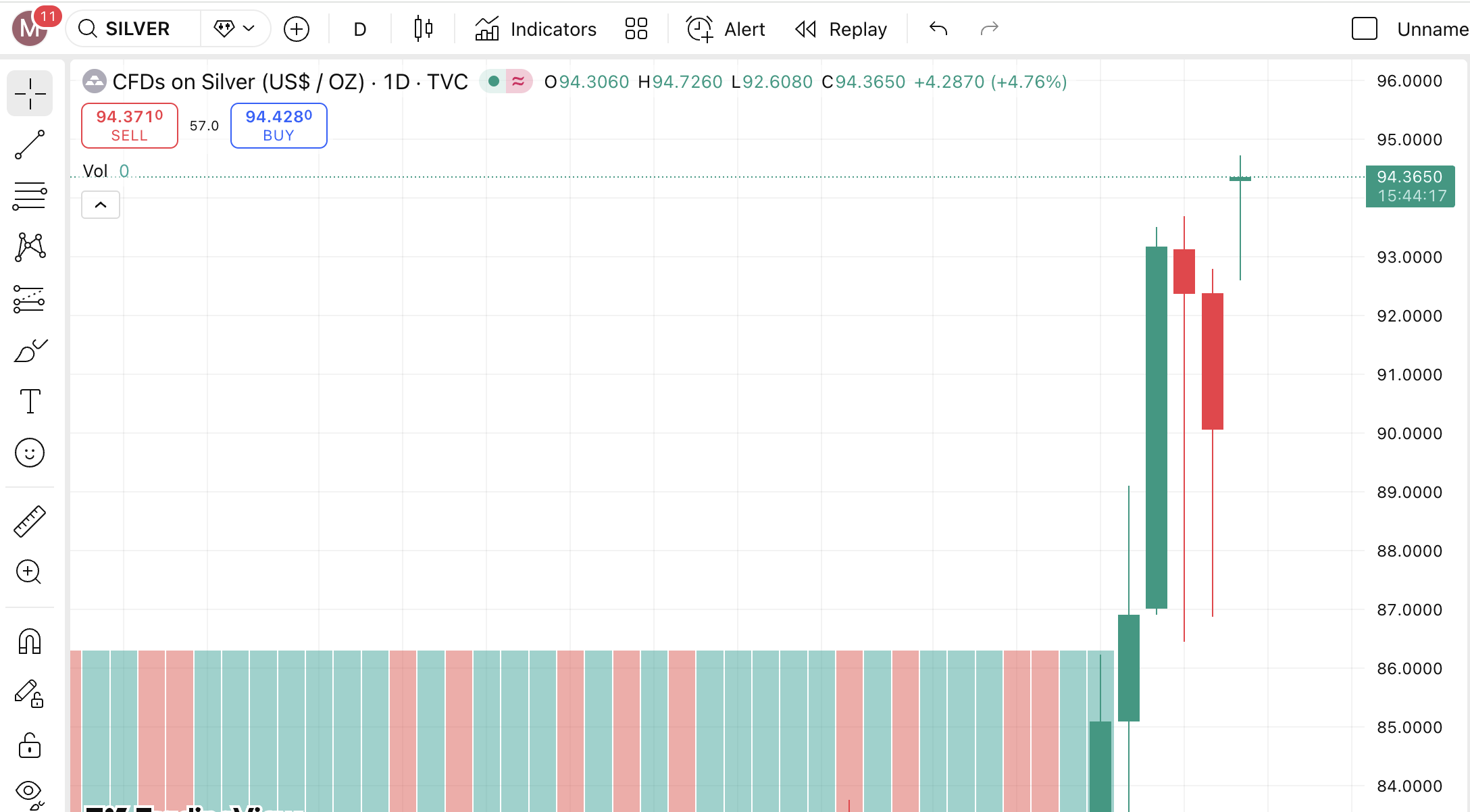Open the emoji icons tool
Image resolution: width=1470 pixels, height=812 pixels.
[30, 453]
